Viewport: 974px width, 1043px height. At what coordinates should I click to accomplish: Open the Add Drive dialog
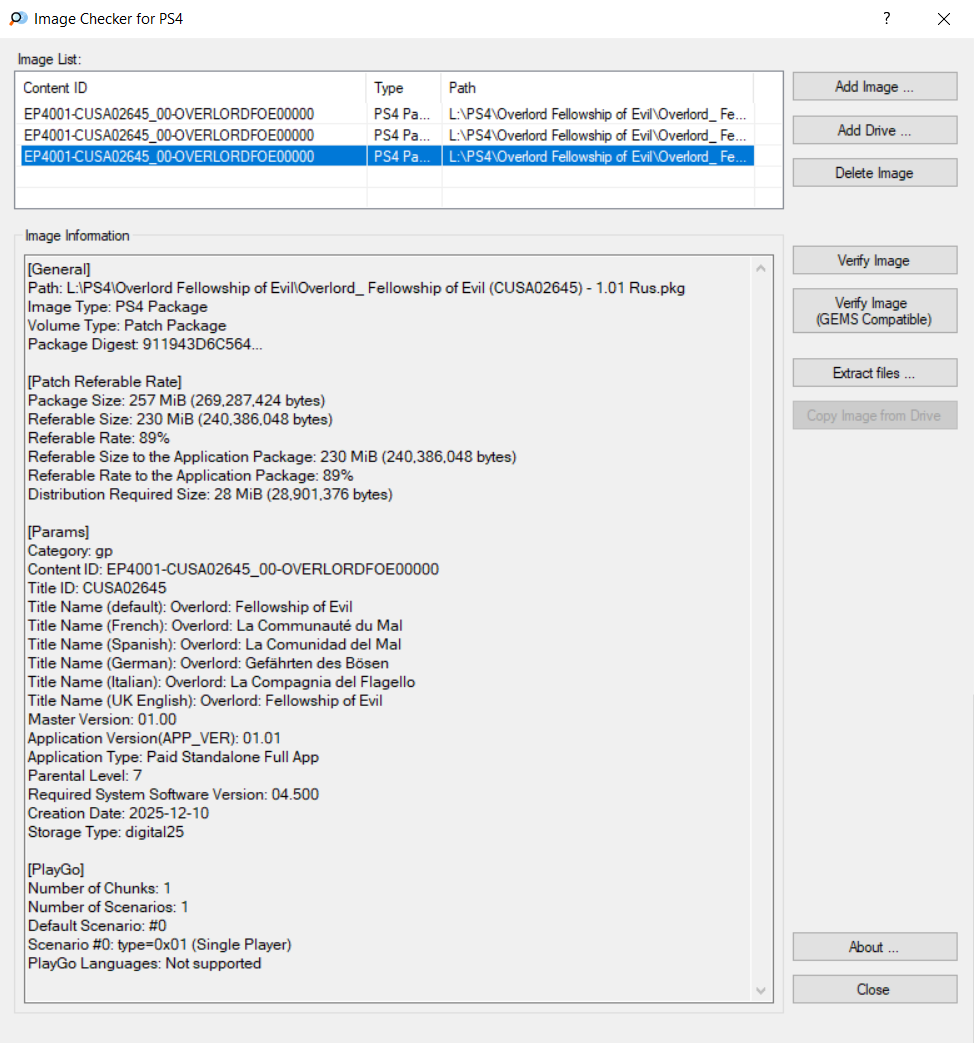pyautogui.click(x=874, y=130)
